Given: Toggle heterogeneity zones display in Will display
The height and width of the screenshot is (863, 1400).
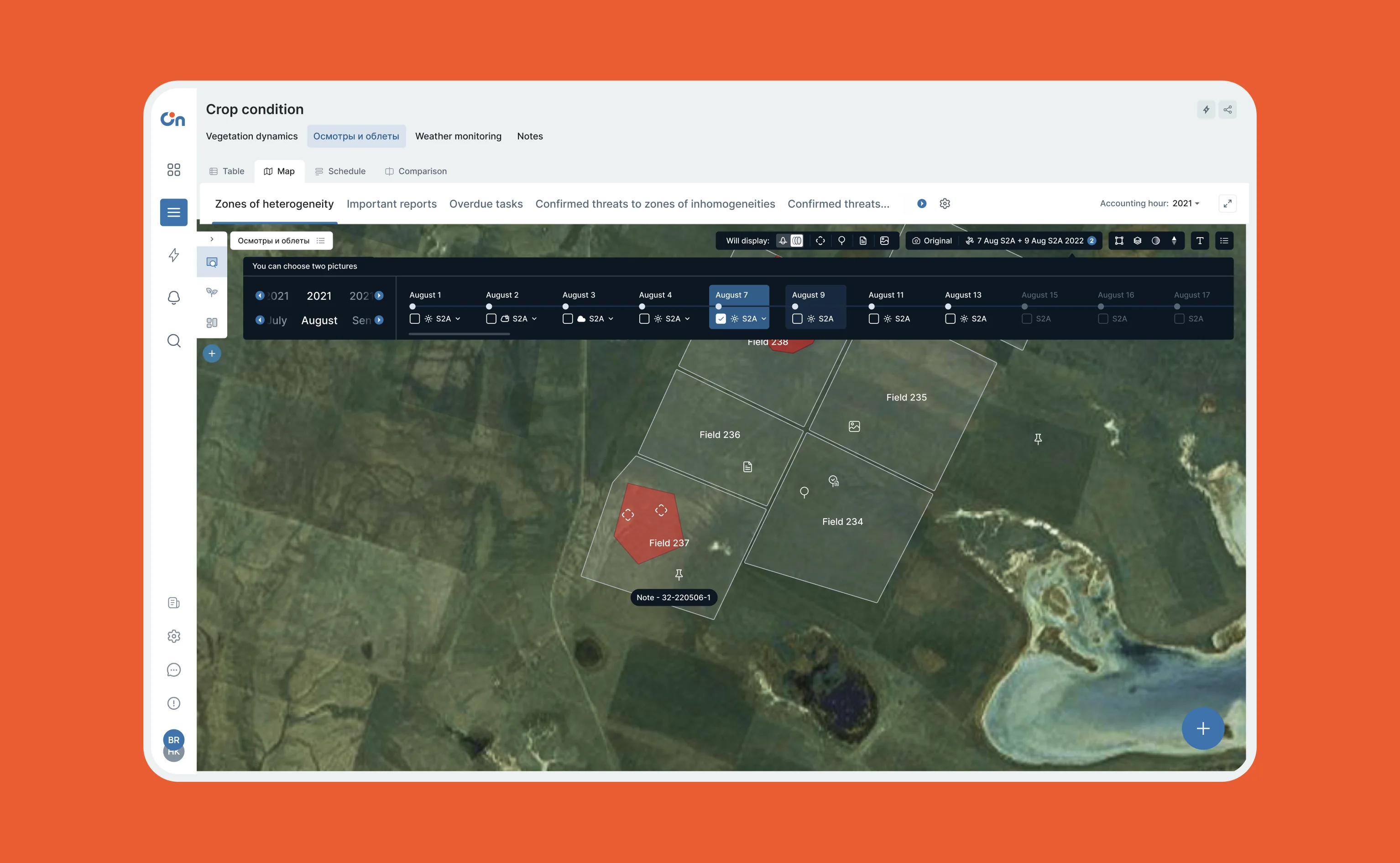Looking at the screenshot, I should click(x=796, y=241).
